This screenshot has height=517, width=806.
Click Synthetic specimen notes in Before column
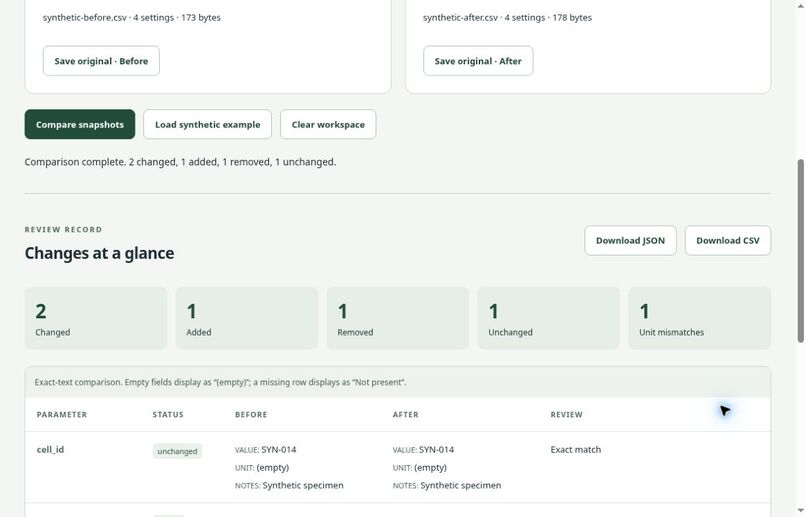[x=303, y=486]
